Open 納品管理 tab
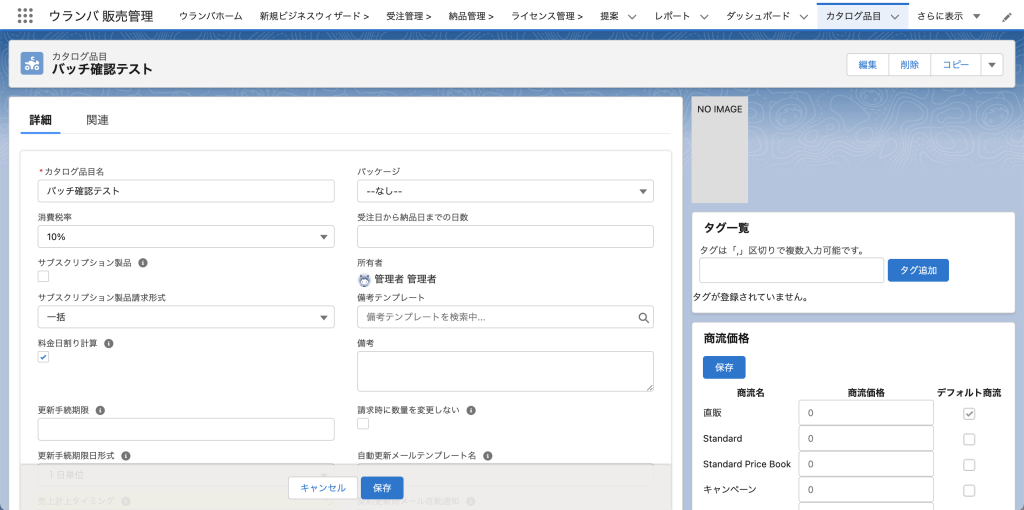This screenshot has height=510, width=1024. (471, 16)
